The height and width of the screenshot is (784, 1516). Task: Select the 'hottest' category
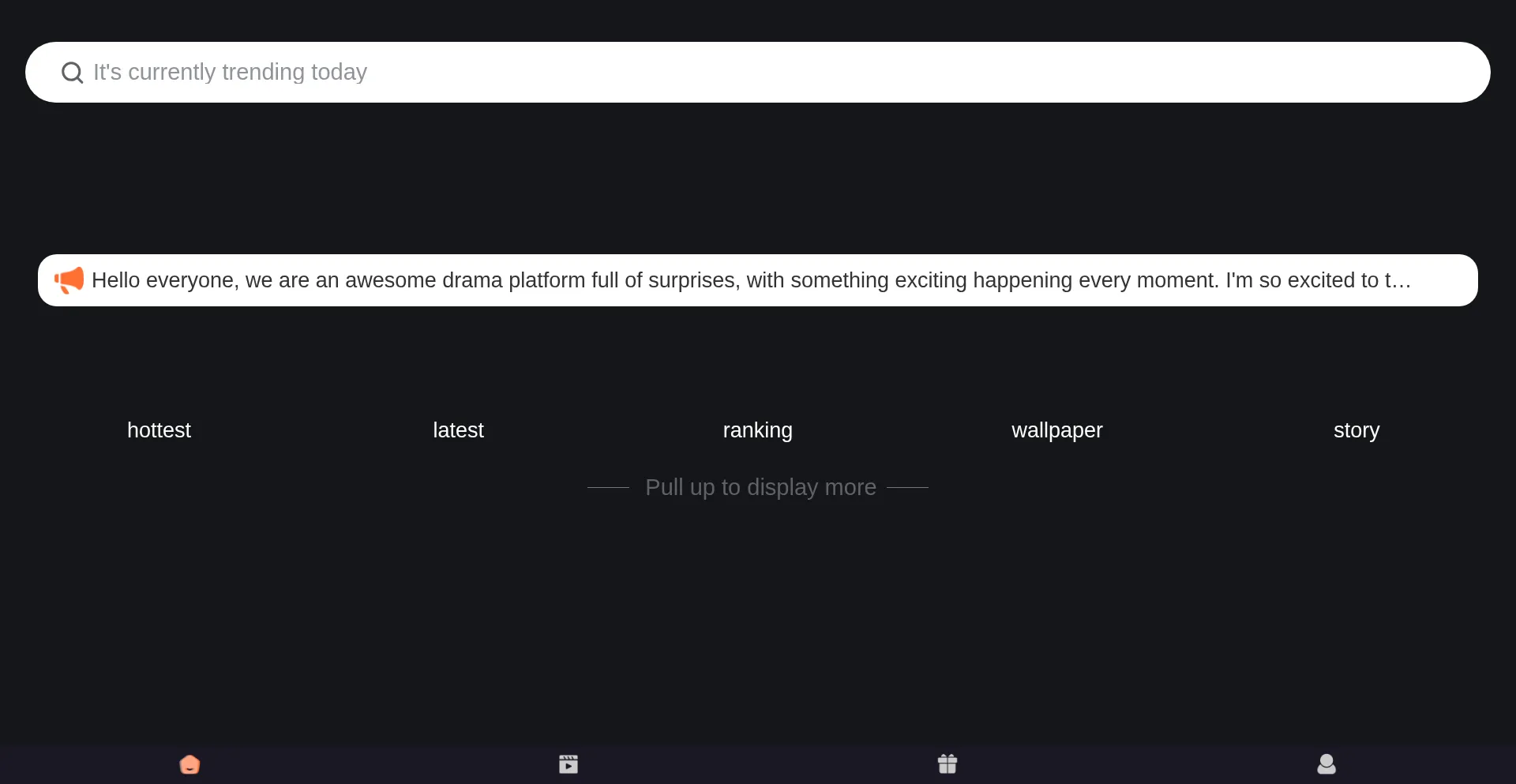(159, 430)
